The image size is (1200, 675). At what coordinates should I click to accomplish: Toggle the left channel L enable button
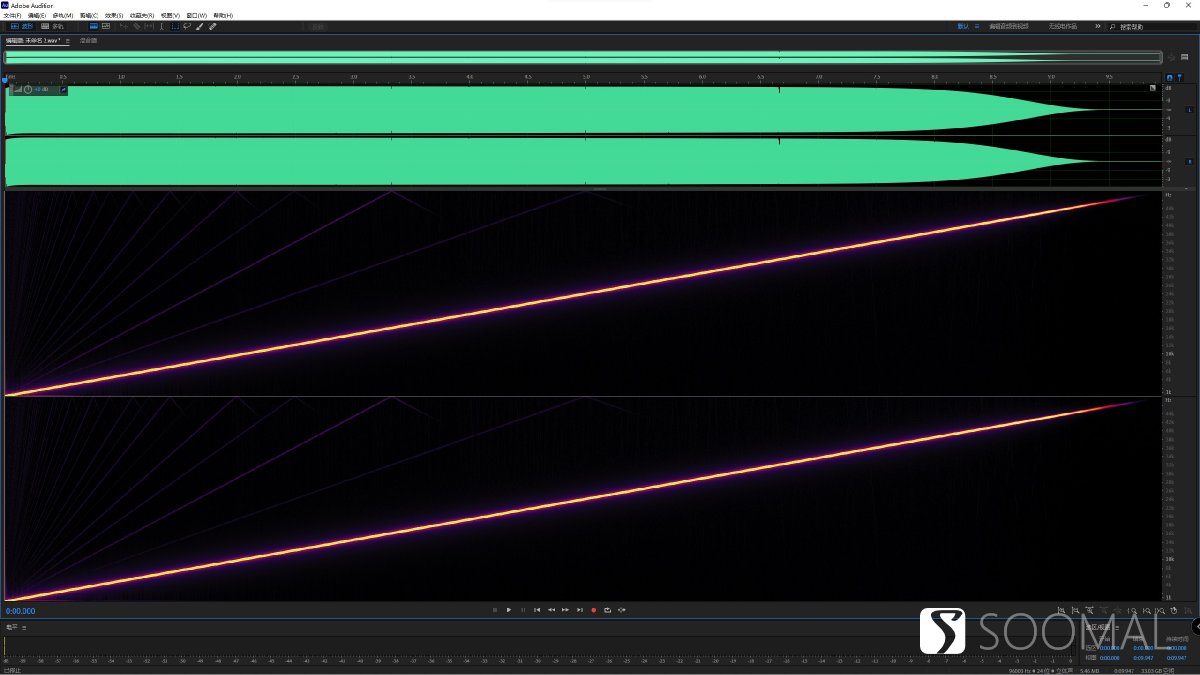coord(1190,109)
